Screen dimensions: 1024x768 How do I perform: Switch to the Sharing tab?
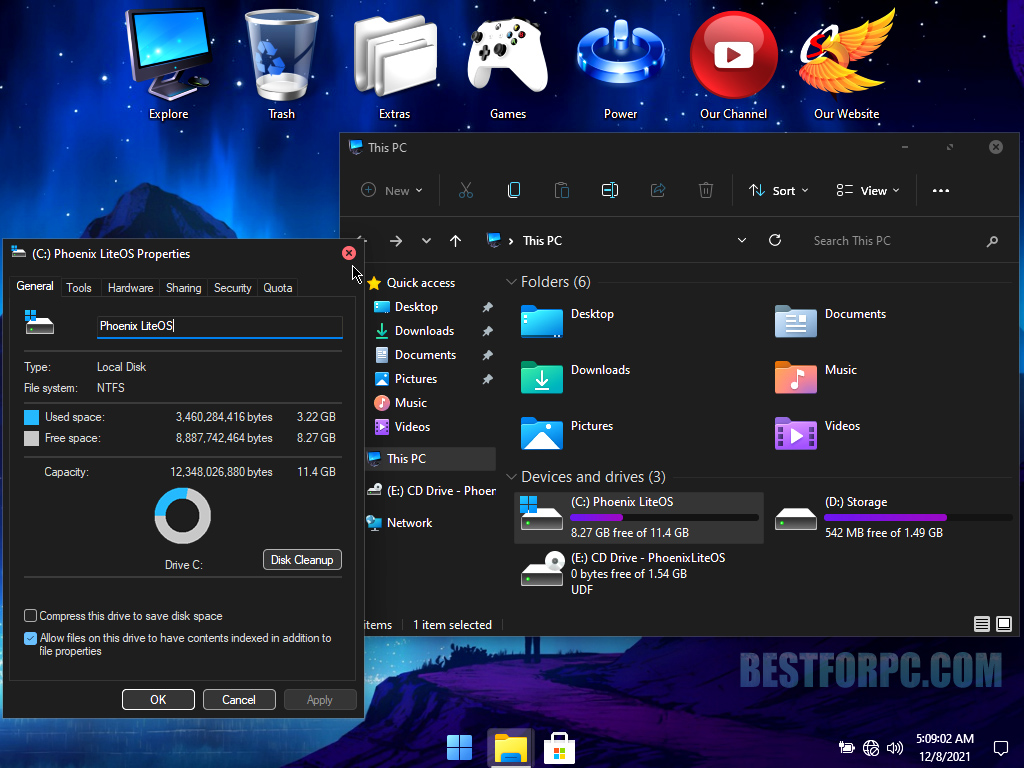click(x=184, y=288)
